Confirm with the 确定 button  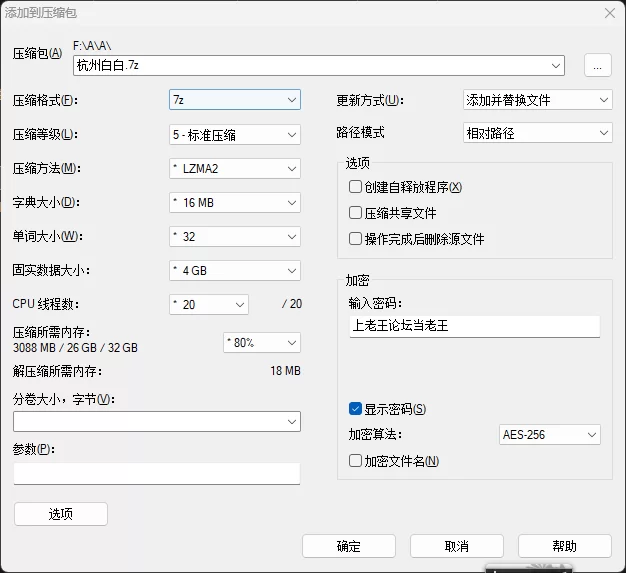coord(349,546)
